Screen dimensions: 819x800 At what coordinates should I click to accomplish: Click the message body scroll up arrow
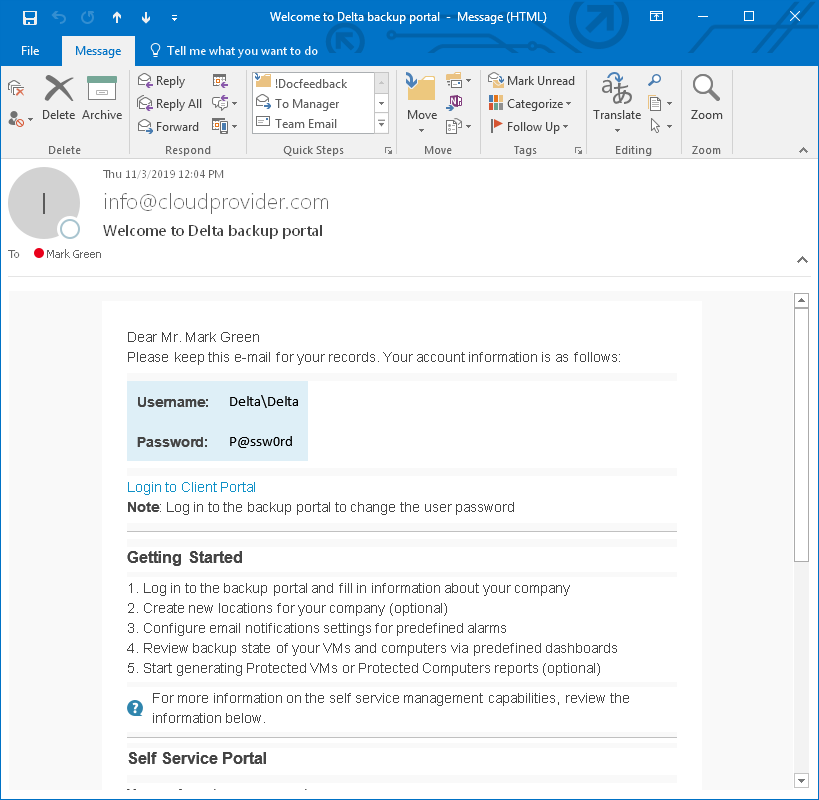click(x=801, y=301)
